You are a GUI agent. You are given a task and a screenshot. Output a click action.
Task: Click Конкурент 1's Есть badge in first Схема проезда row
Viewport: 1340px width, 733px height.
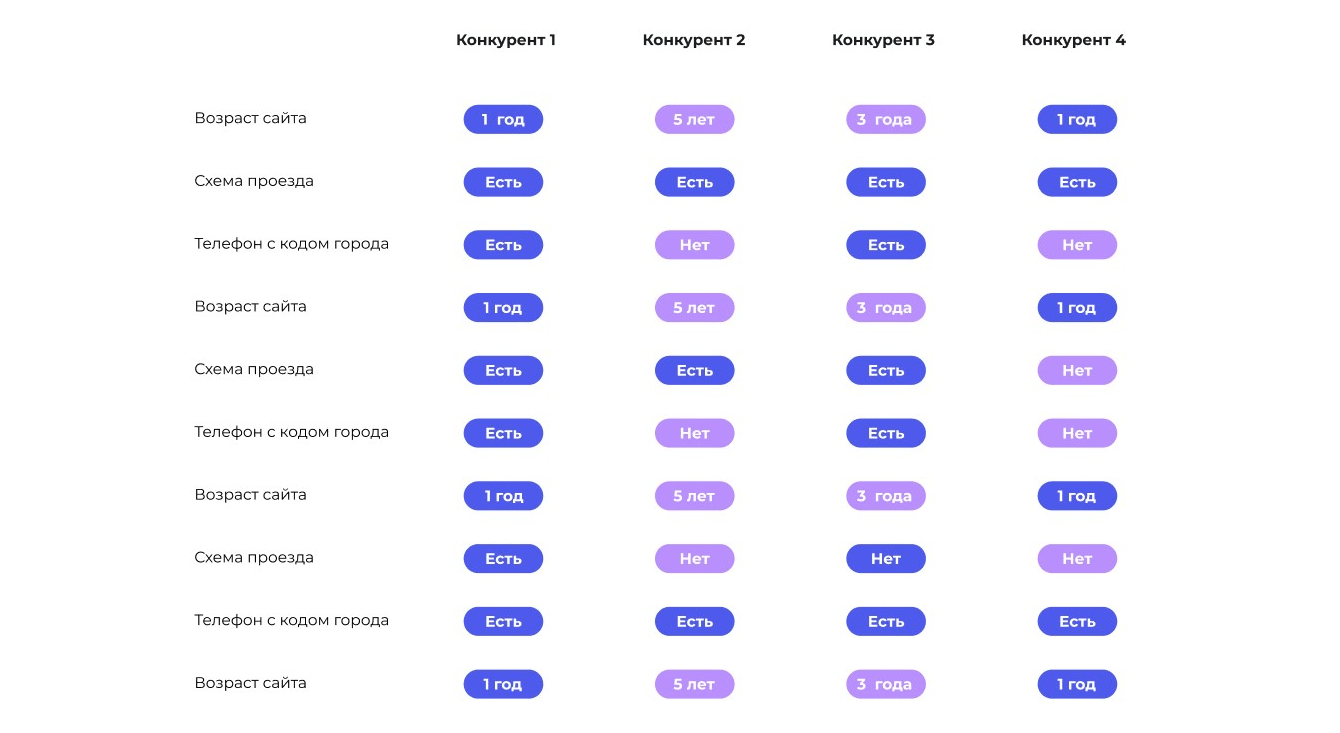pos(503,182)
